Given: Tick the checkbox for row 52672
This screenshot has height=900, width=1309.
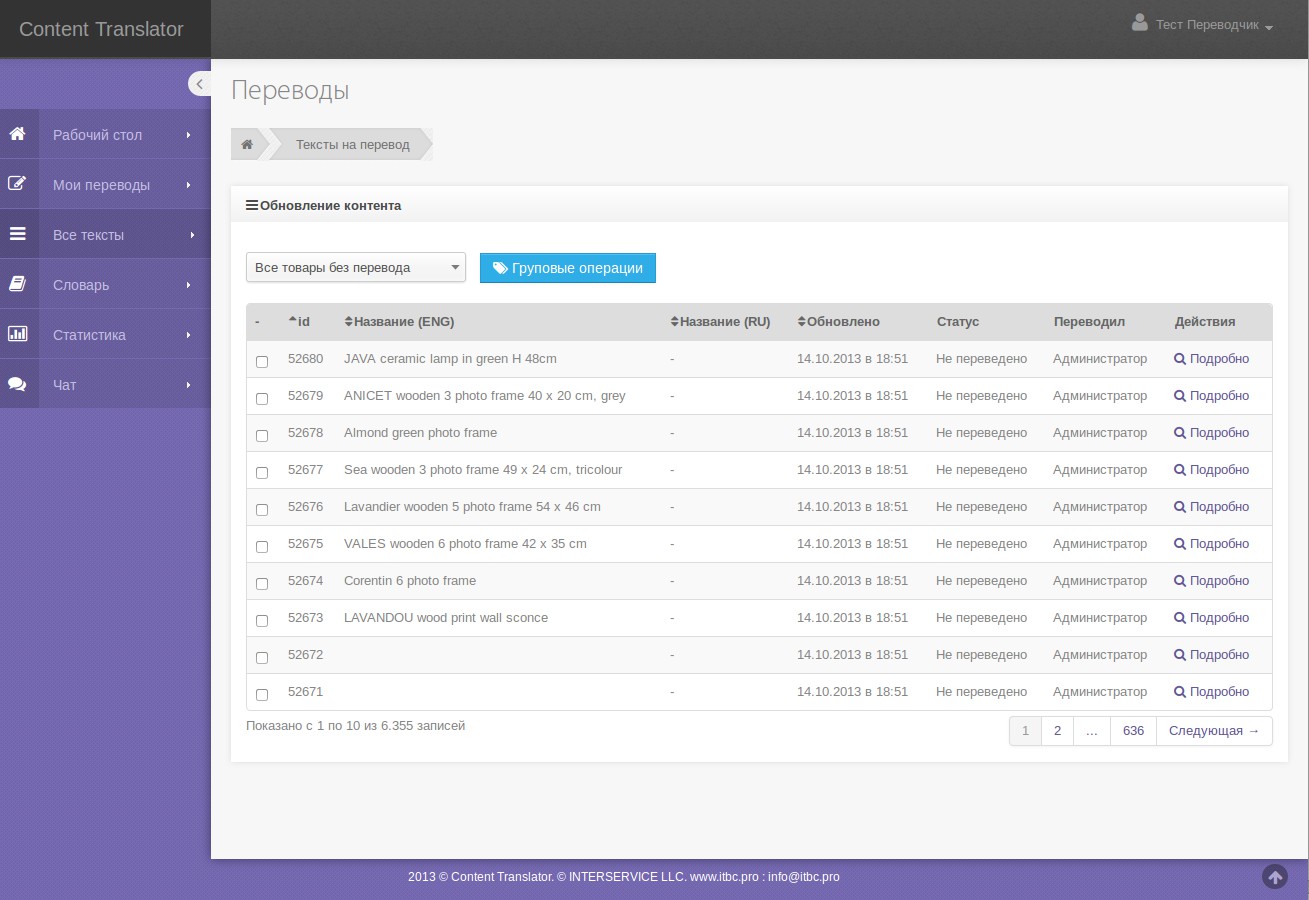Looking at the screenshot, I should click(x=262, y=657).
